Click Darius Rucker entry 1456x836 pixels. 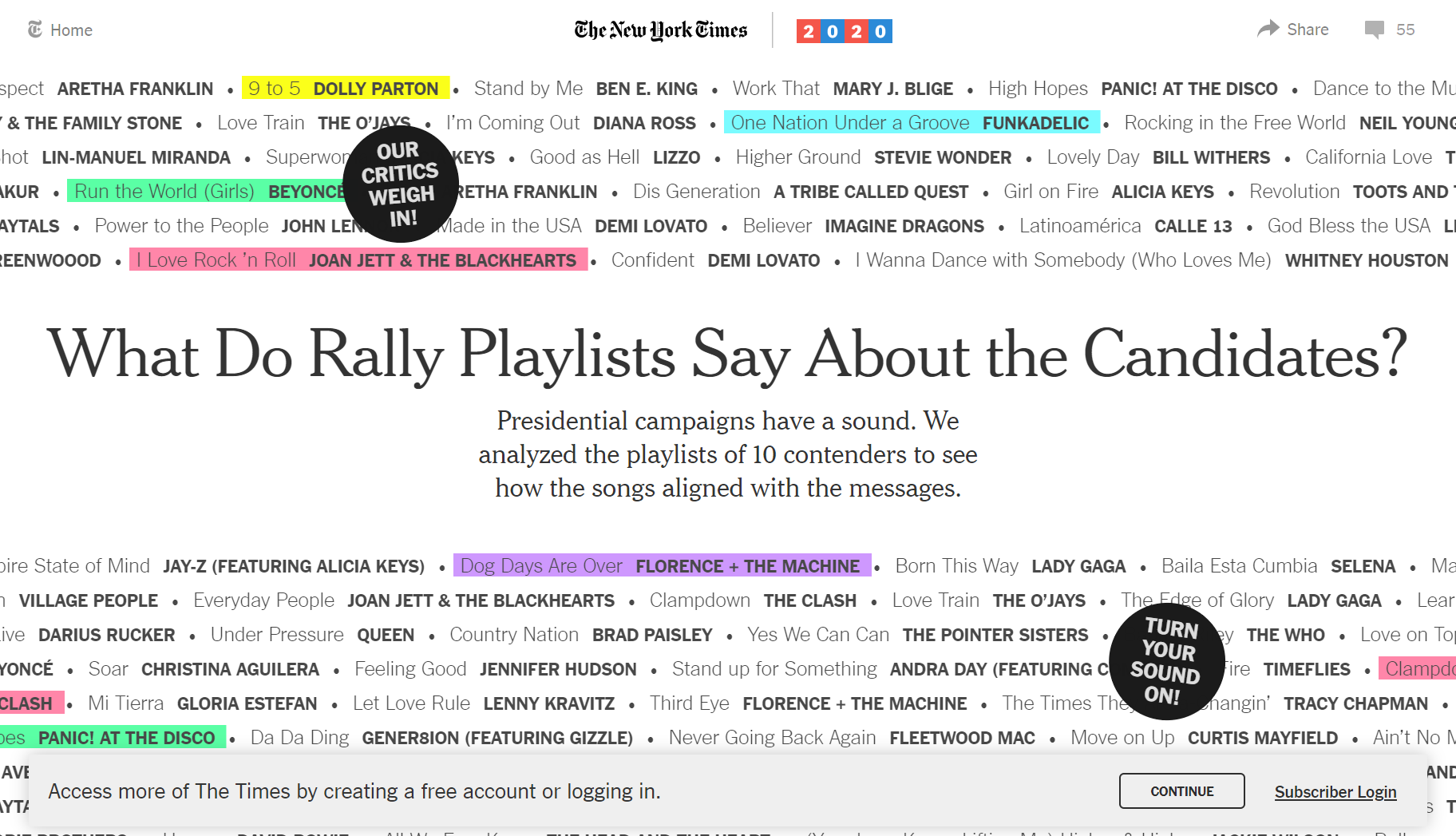click(88, 634)
